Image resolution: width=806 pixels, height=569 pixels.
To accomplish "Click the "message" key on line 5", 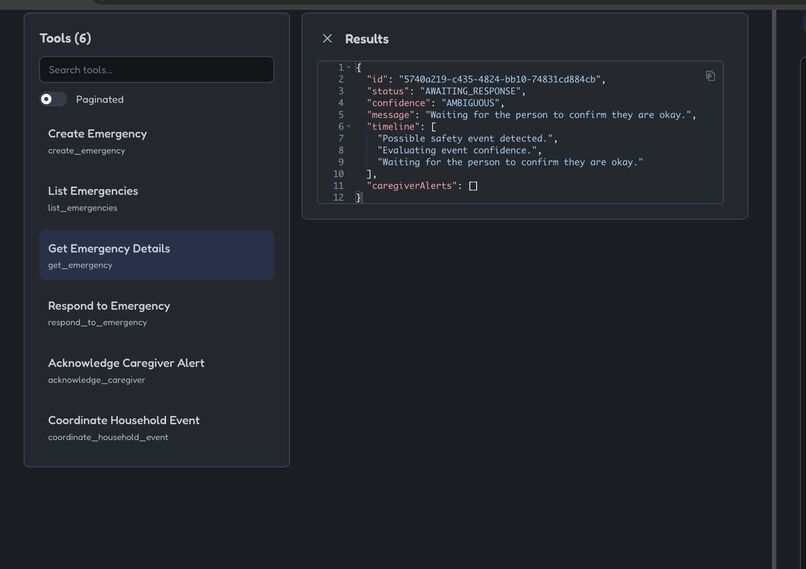I will point(391,115).
